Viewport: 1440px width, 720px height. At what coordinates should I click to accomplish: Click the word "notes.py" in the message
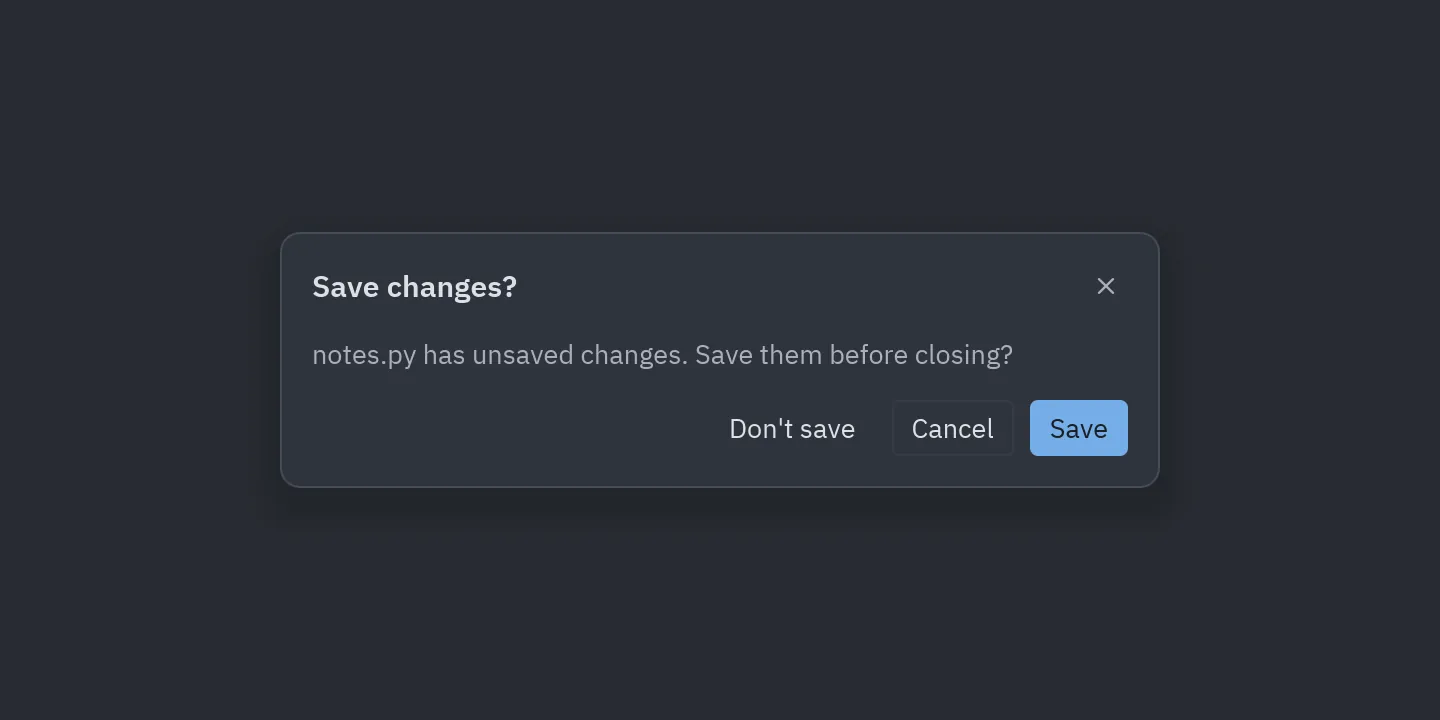[364, 356]
